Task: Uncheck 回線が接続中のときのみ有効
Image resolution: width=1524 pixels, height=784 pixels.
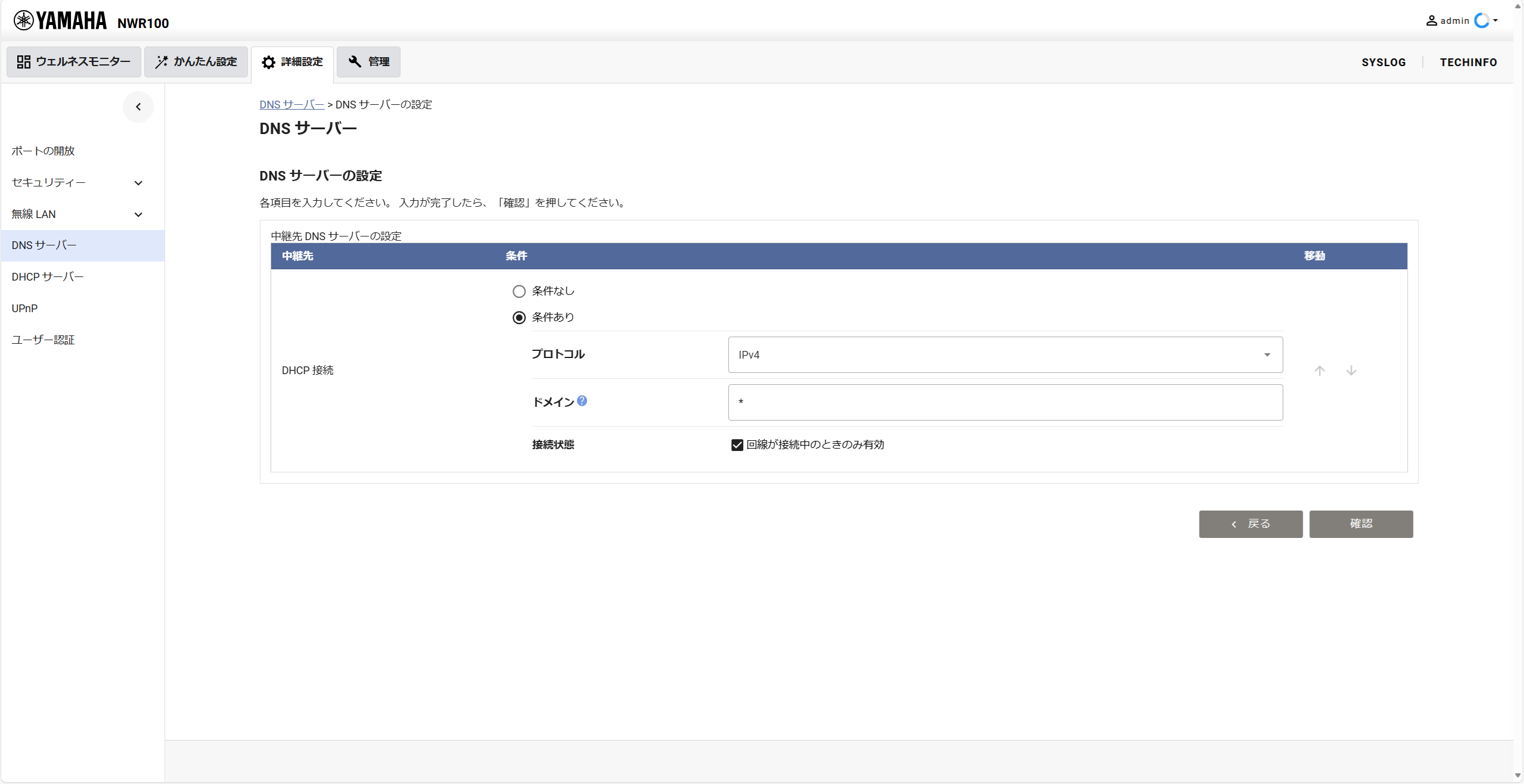Action: click(737, 444)
